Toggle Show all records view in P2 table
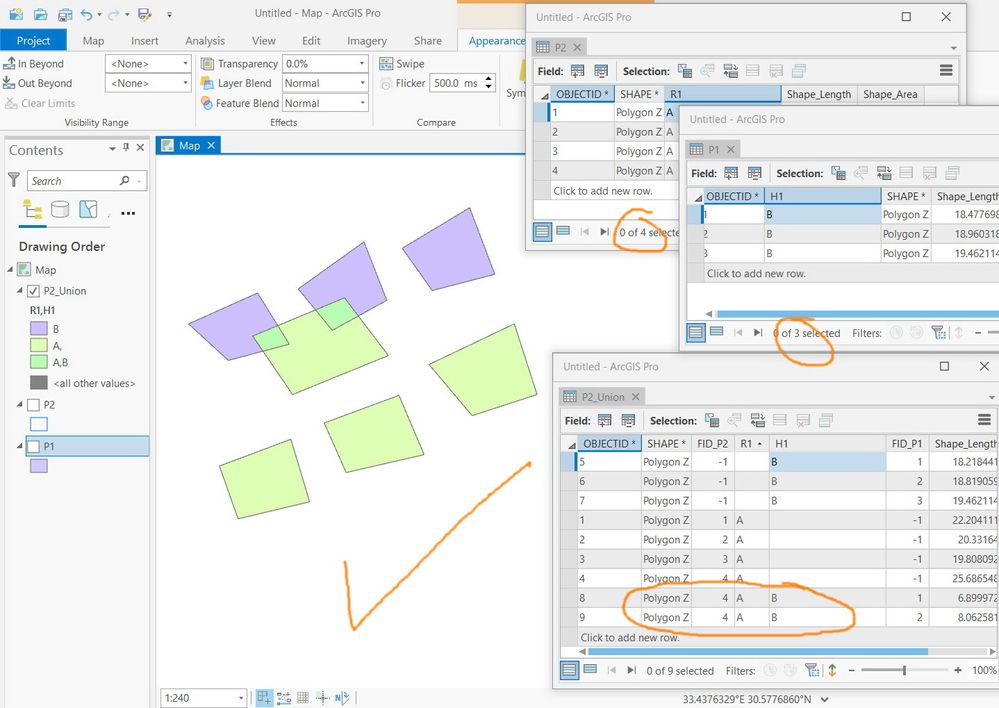The height and width of the screenshot is (708, 999). point(542,231)
